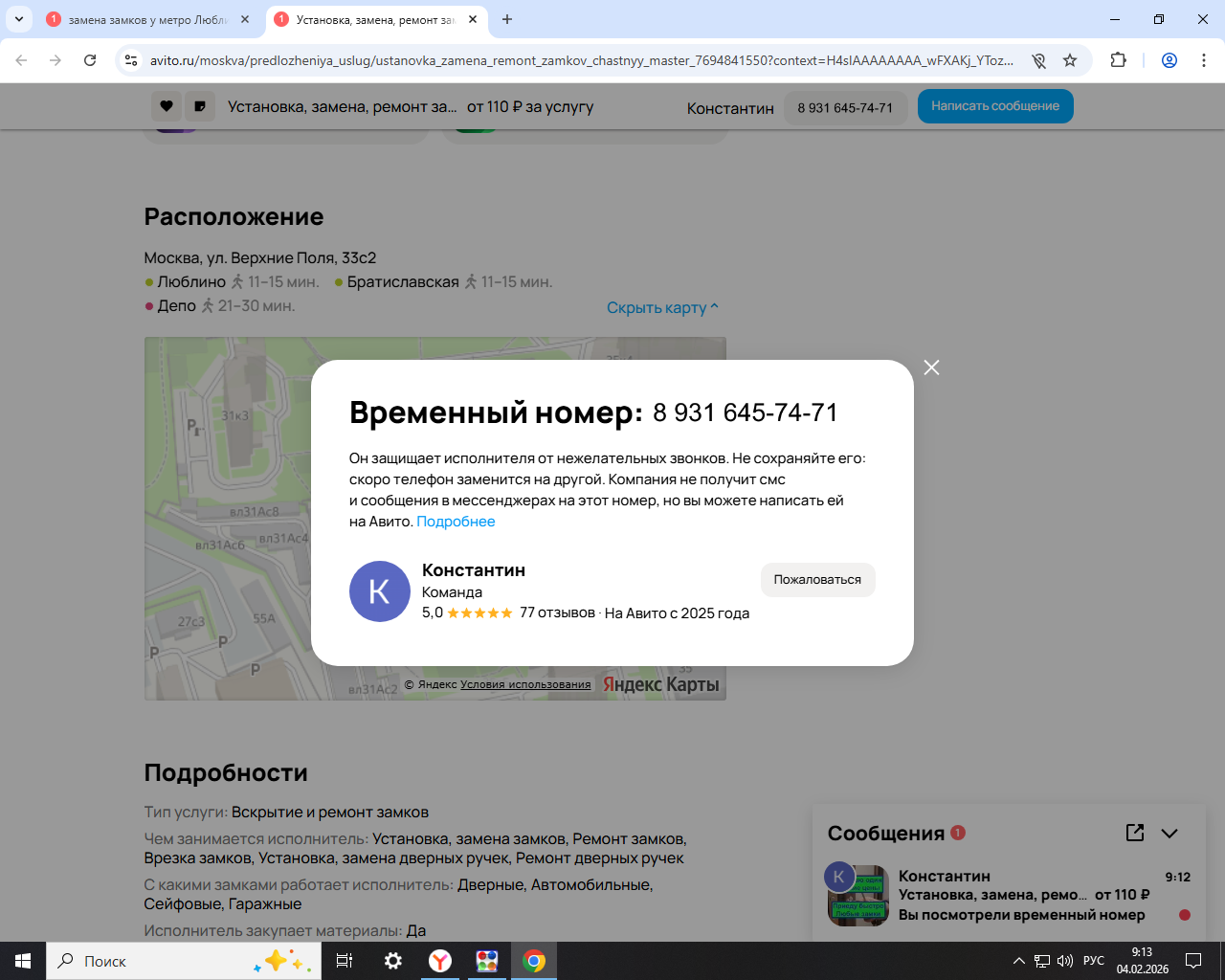Open volume icon in system tray
Image resolution: width=1225 pixels, height=980 pixels.
1064,961
